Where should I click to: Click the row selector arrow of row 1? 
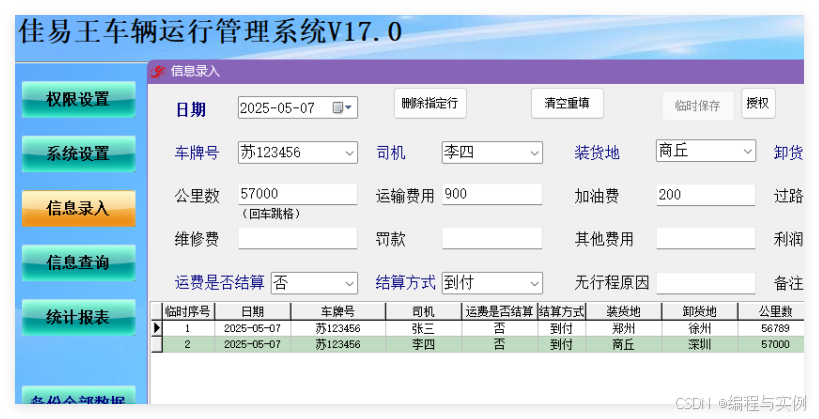click(157, 328)
